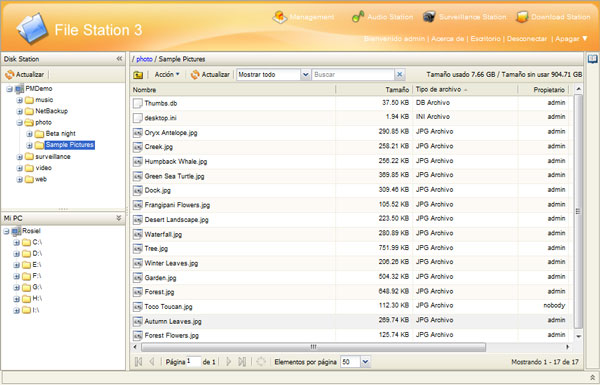Viewport: 600px width, 385px height.
Task: Click Actualizar in the file list toolbar
Action: coord(210,75)
